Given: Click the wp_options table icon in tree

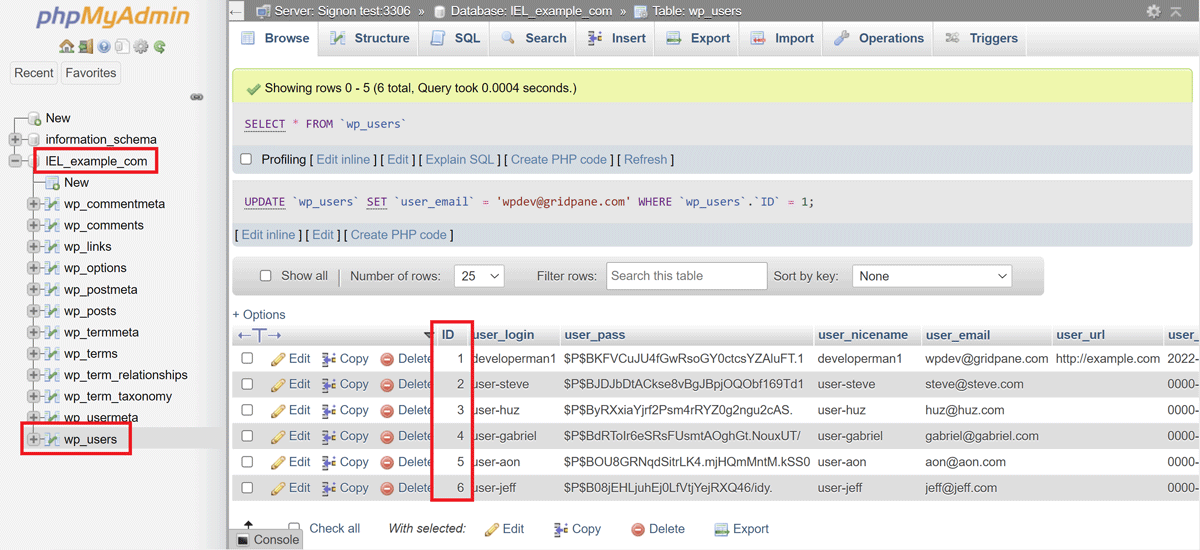Looking at the screenshot, I should pos(51,268).
